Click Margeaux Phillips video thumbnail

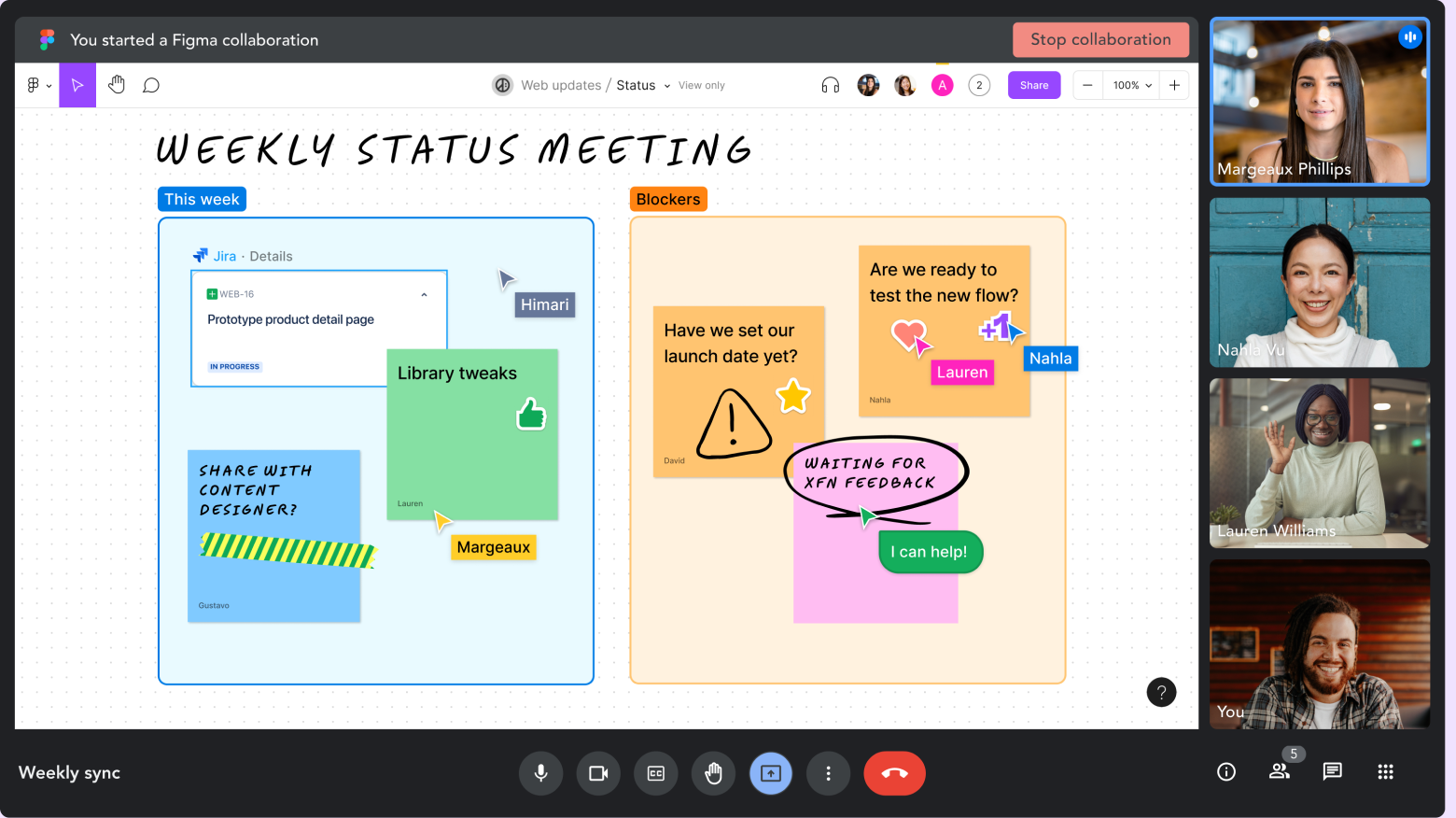pos(1319,101)
